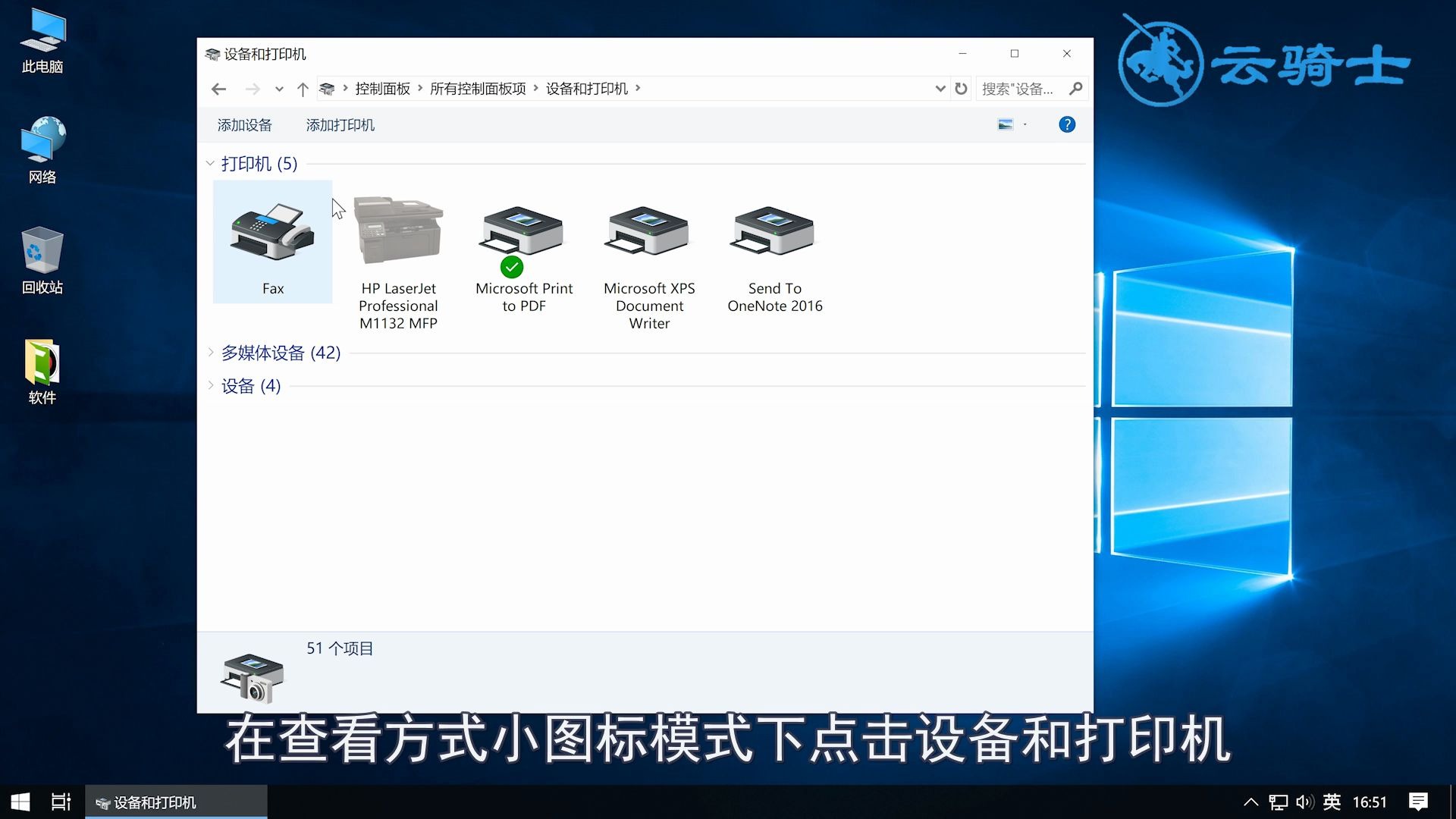
Task: Click 添加设备 in the toolbar
Action: (244, 124)
